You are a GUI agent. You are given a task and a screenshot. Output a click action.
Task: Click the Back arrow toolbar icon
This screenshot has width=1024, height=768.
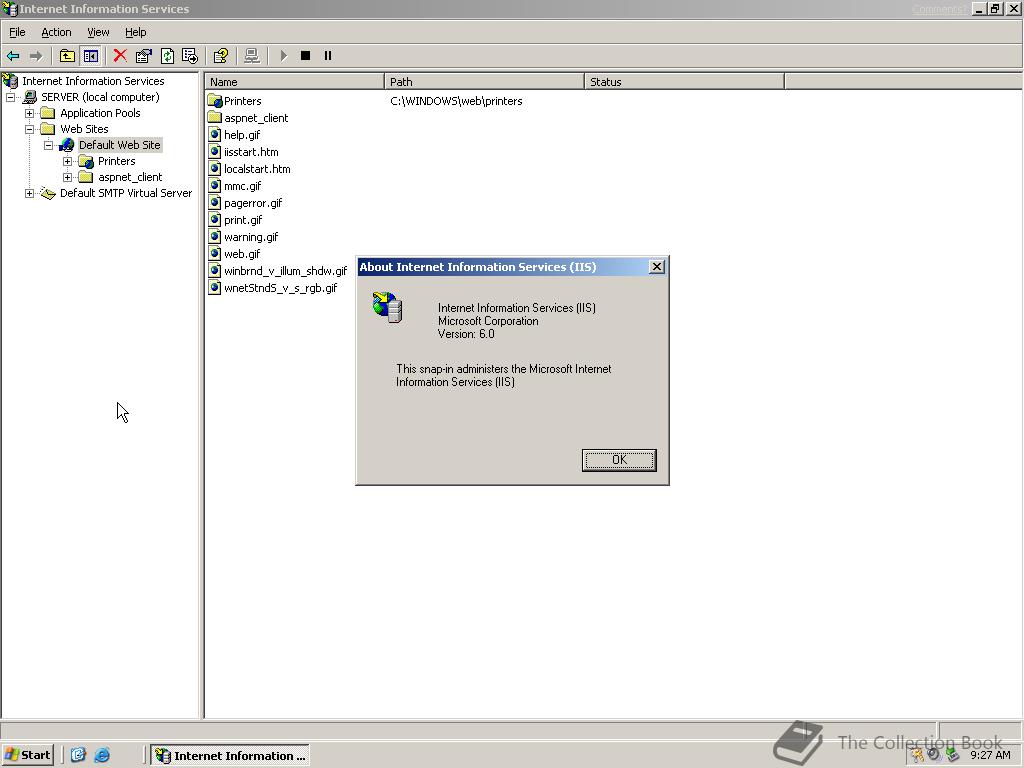pyautogui.click(x=12, y=56)
